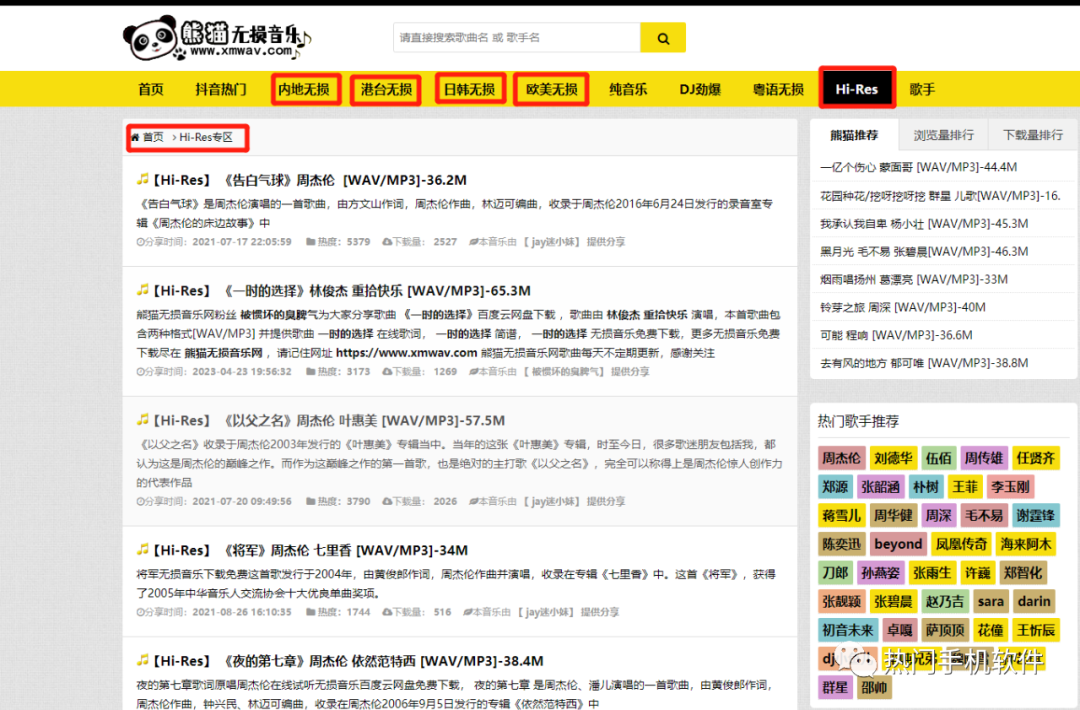This screenshot has width=1080, height=710.
Task: Open recommended song 一亿个伤心 蒙面哥
Action: tap(918, 167)
